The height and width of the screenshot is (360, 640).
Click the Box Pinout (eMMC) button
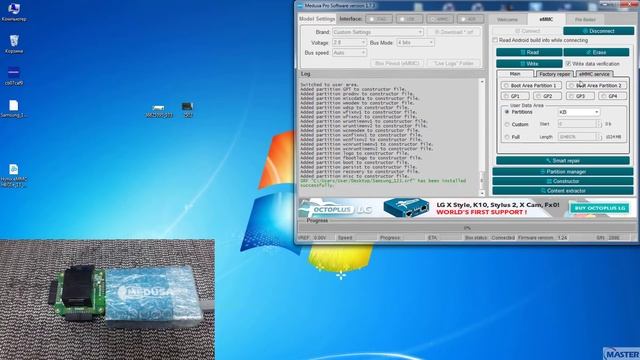click(x=397, y=63)
